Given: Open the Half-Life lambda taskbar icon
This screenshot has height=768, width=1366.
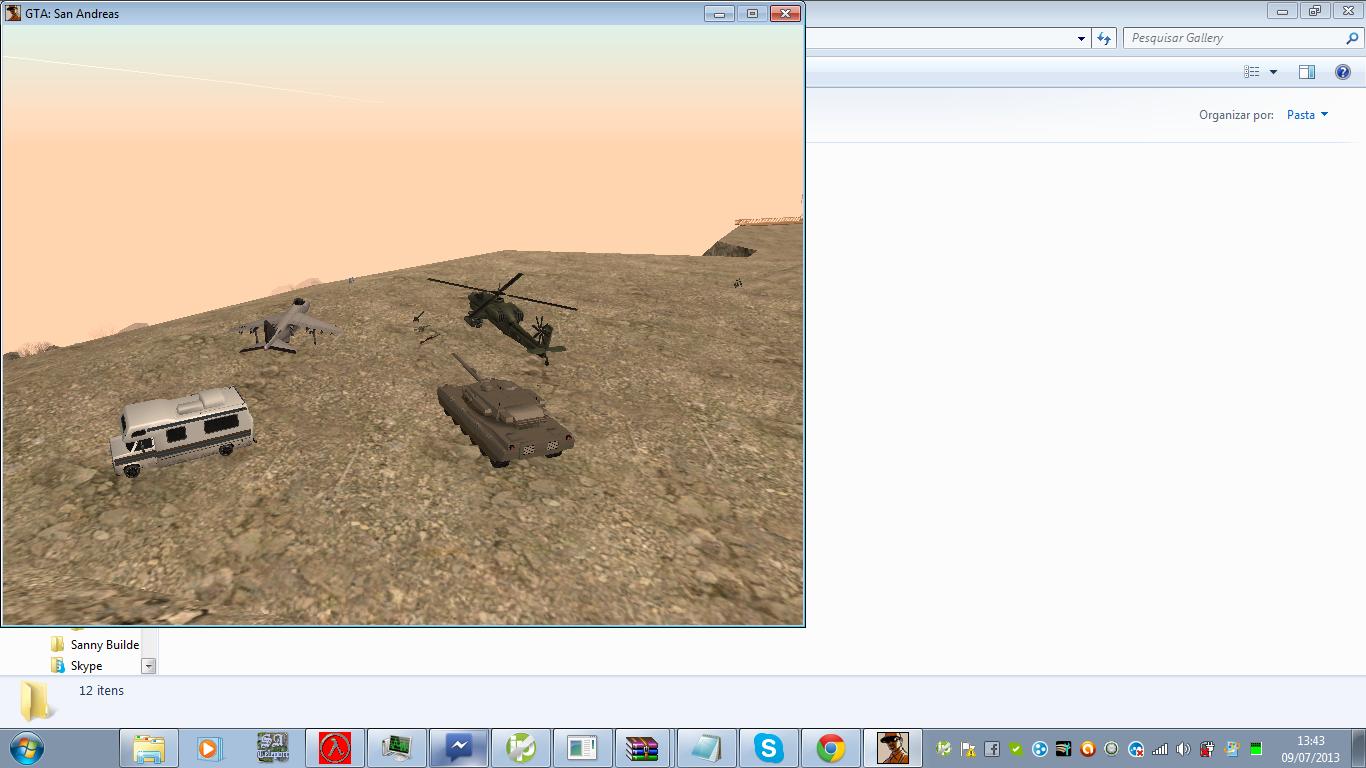Looking at the screenshot, I should pyautogui.click(x=335, y=748).
